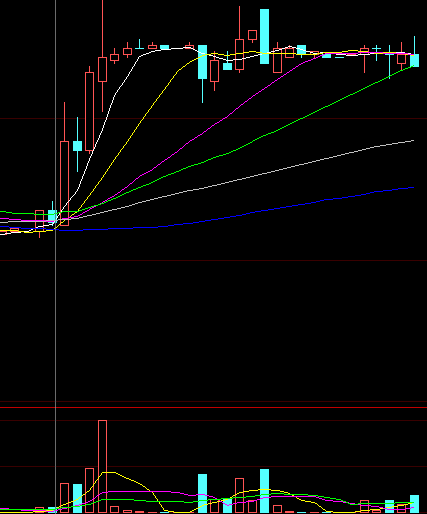
Task: Select the tall cyan candlestick at the price peak
Action: (x=264, y=36)
